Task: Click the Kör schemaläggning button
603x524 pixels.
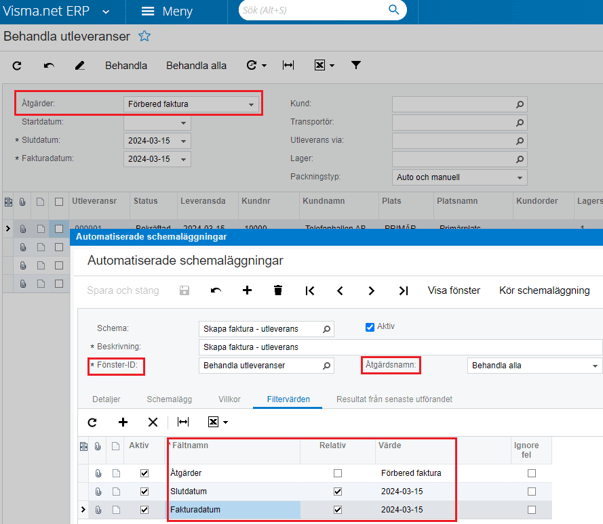Action: (x=544, y=291)
